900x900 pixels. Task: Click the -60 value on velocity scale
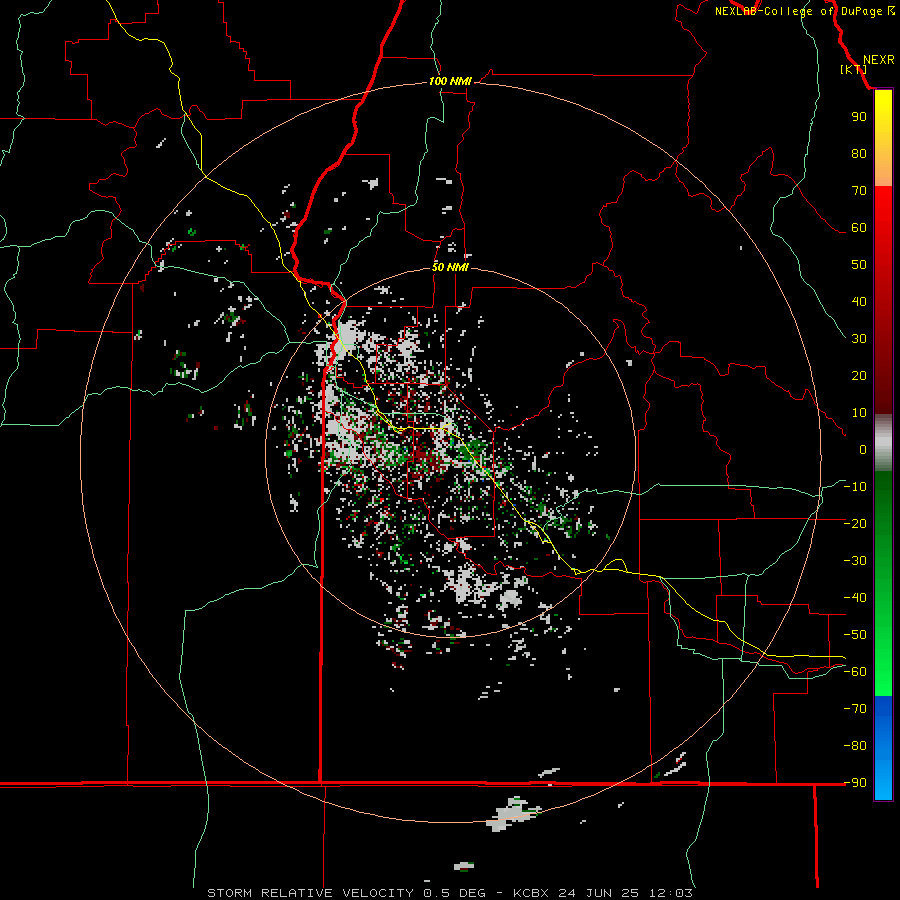coord(855,672)
